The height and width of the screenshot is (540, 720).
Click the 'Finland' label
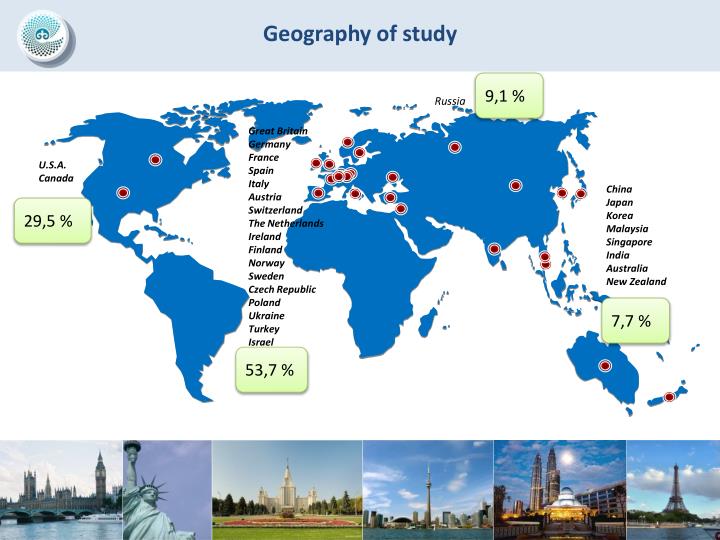tap(265, 250)
